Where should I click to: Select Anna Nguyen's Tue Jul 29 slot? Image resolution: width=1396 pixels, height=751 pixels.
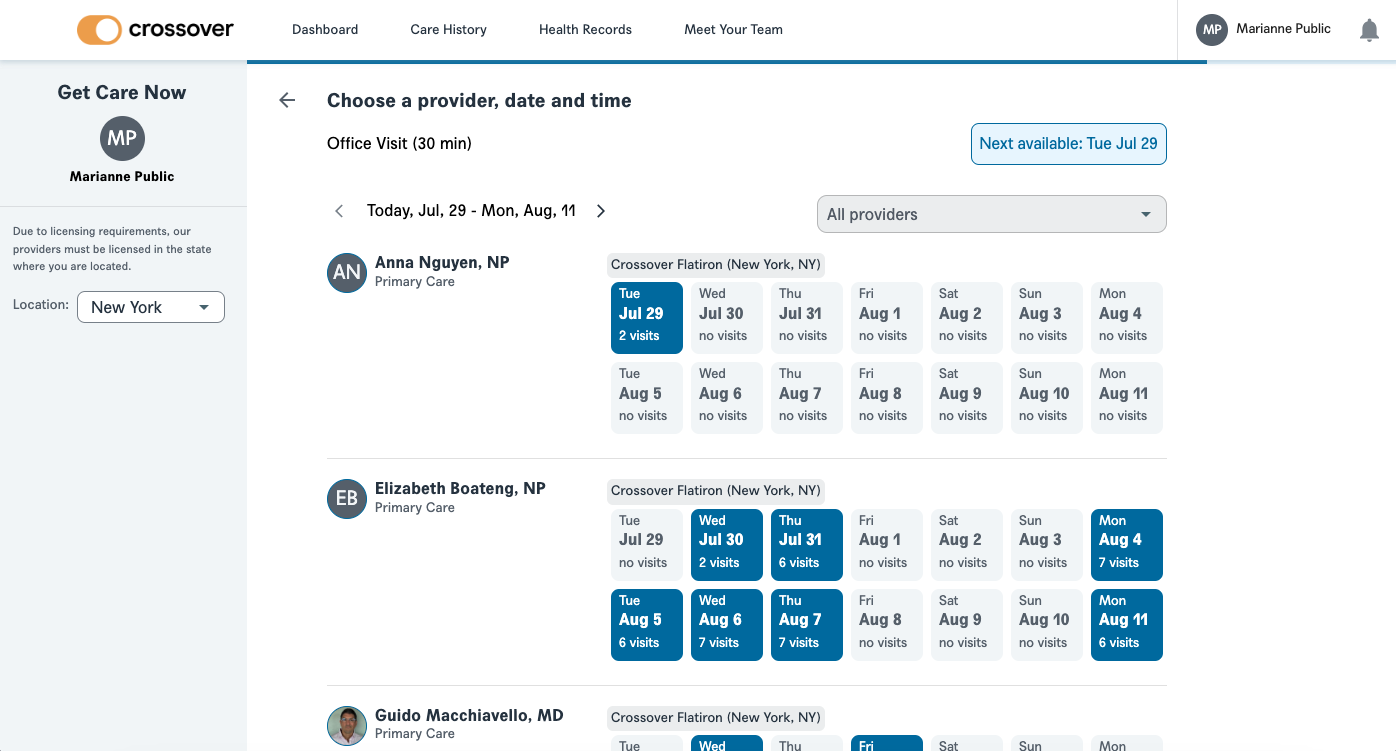pyautogui.click(x=647, y=318)
